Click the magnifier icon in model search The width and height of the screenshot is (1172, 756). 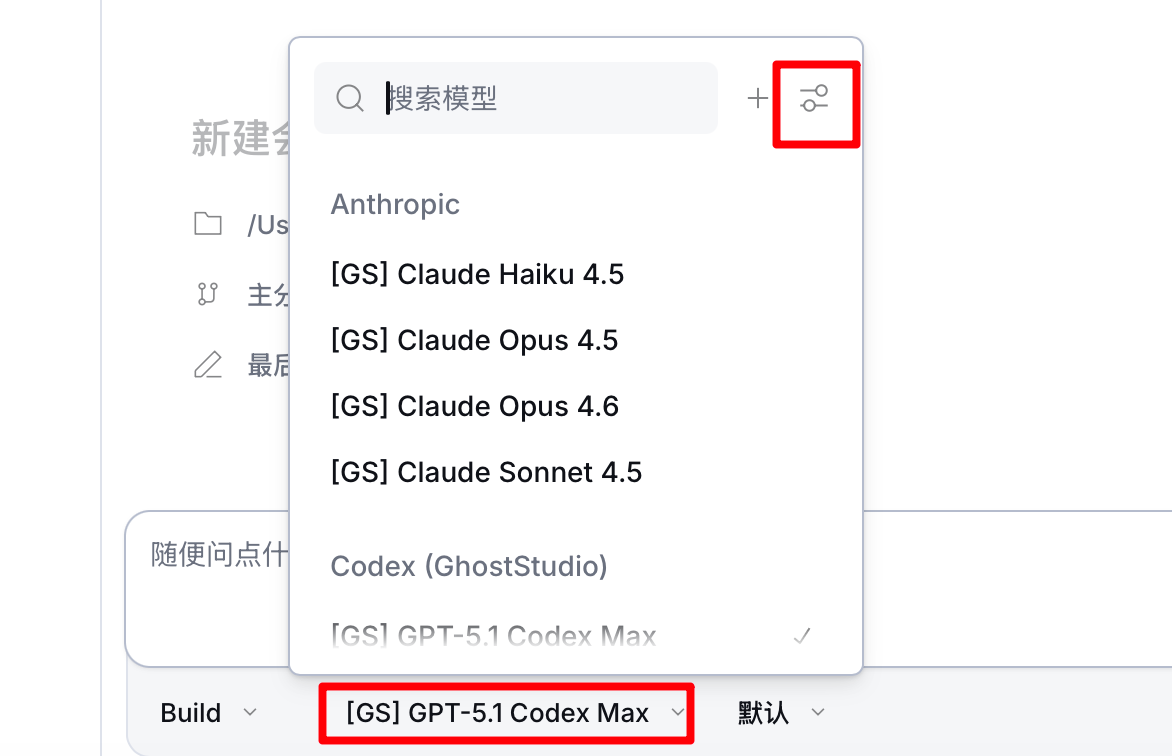[349, 98]
